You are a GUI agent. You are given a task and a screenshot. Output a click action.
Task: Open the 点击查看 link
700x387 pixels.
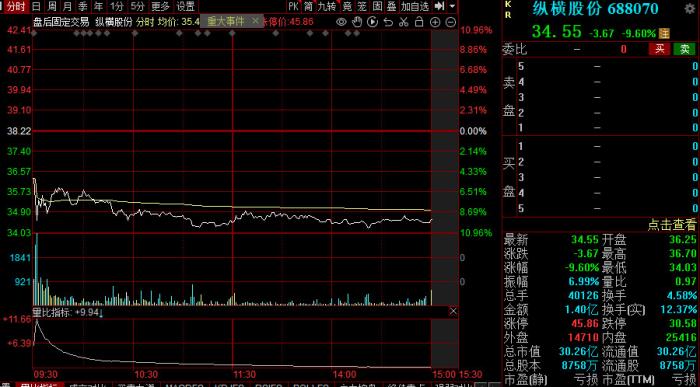click(672, 225)
